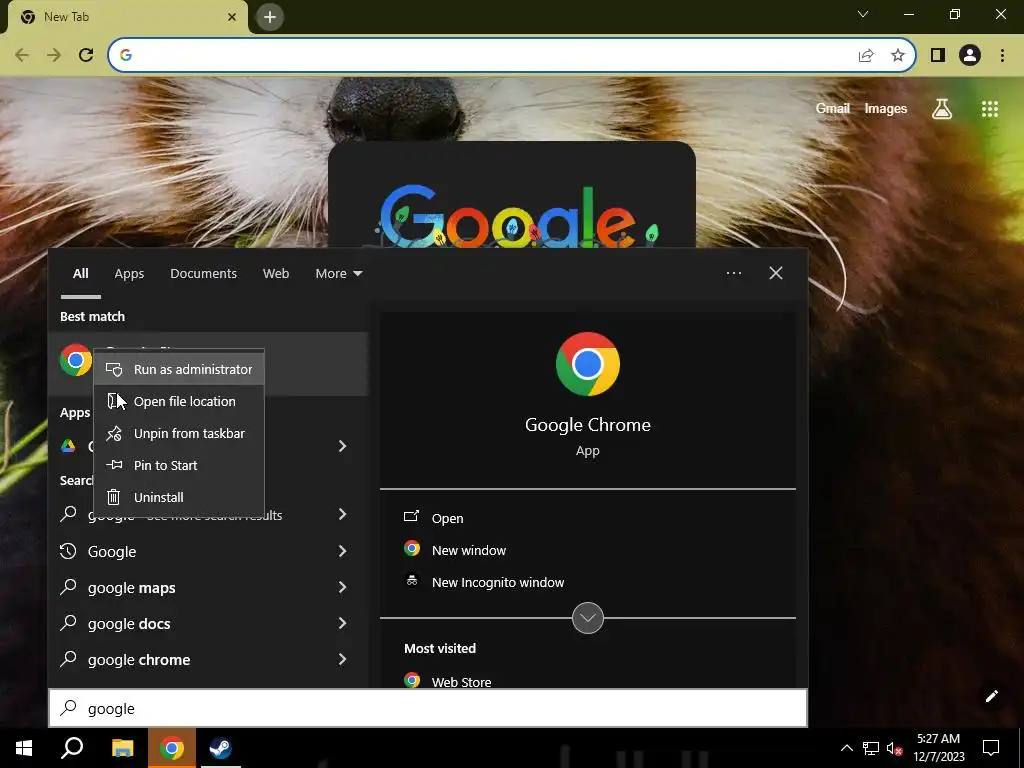Viewport: 1024px width, 768px height.
Task: Share this page icon in address bar
Action: click(x=866, y=55)
